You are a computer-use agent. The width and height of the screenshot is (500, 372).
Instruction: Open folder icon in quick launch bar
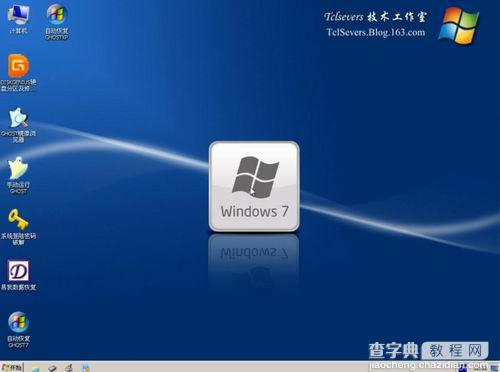[36, 368]
